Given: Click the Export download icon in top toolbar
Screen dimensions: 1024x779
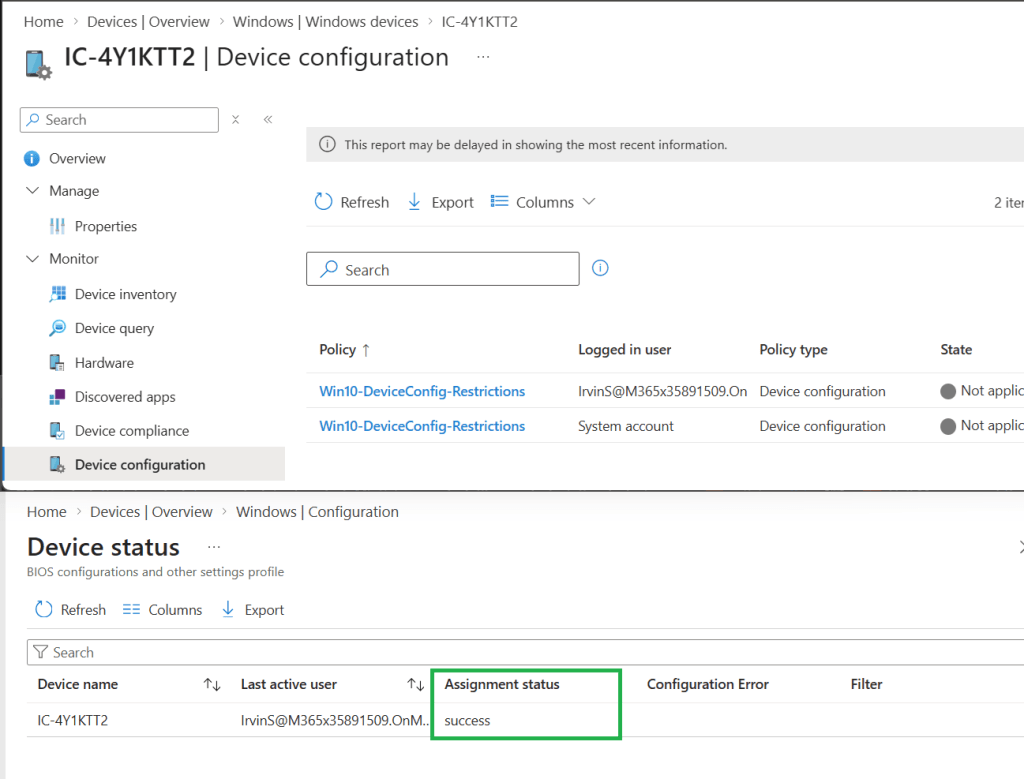Looking at the screenshot, I should (x=415, y=202).
